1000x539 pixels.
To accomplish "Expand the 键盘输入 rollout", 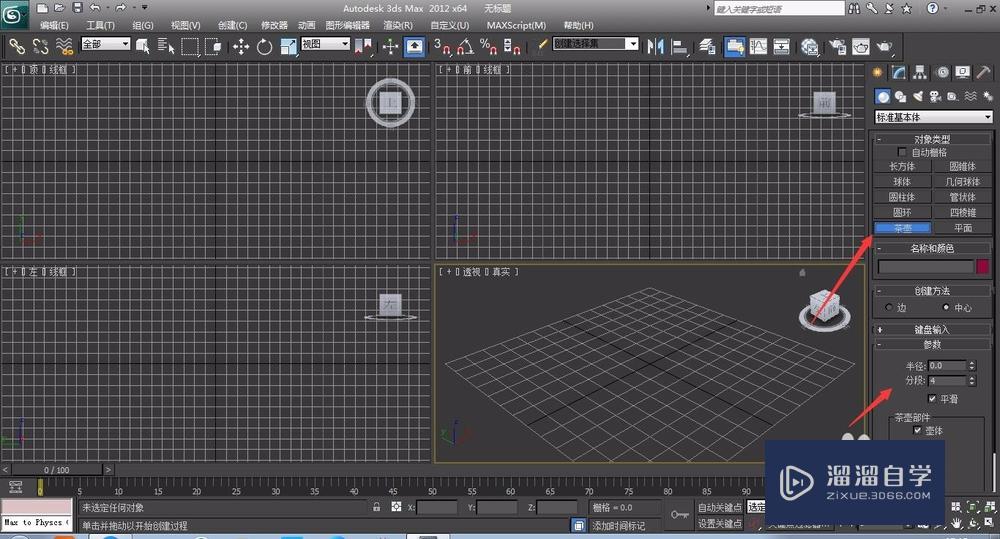I will click(931, 329).
